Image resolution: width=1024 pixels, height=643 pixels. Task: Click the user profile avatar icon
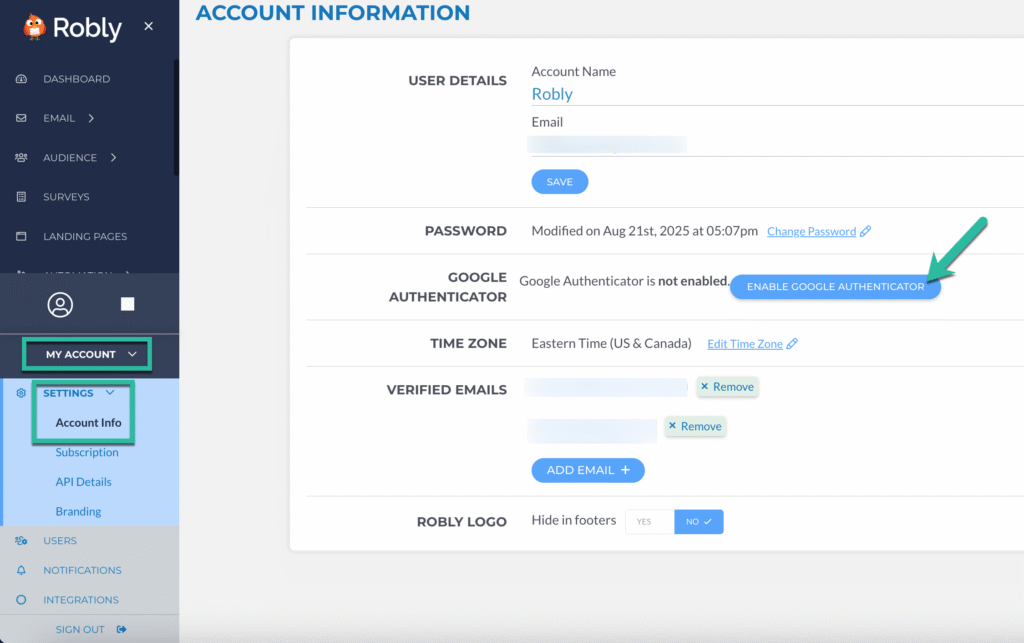coord(60,305)
